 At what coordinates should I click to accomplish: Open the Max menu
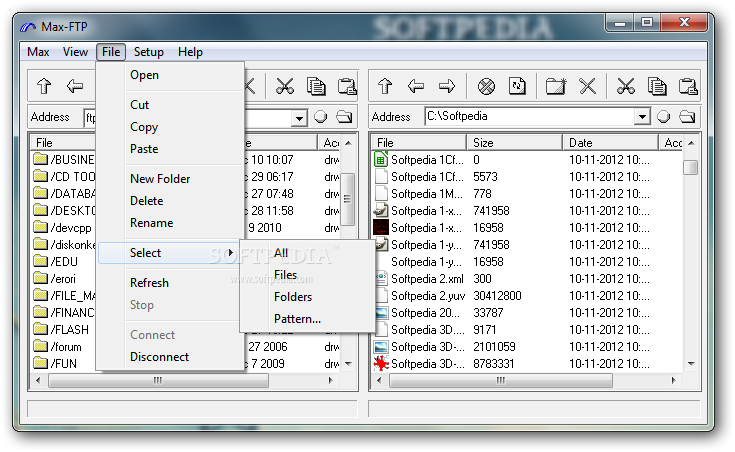tap(38, 52)
